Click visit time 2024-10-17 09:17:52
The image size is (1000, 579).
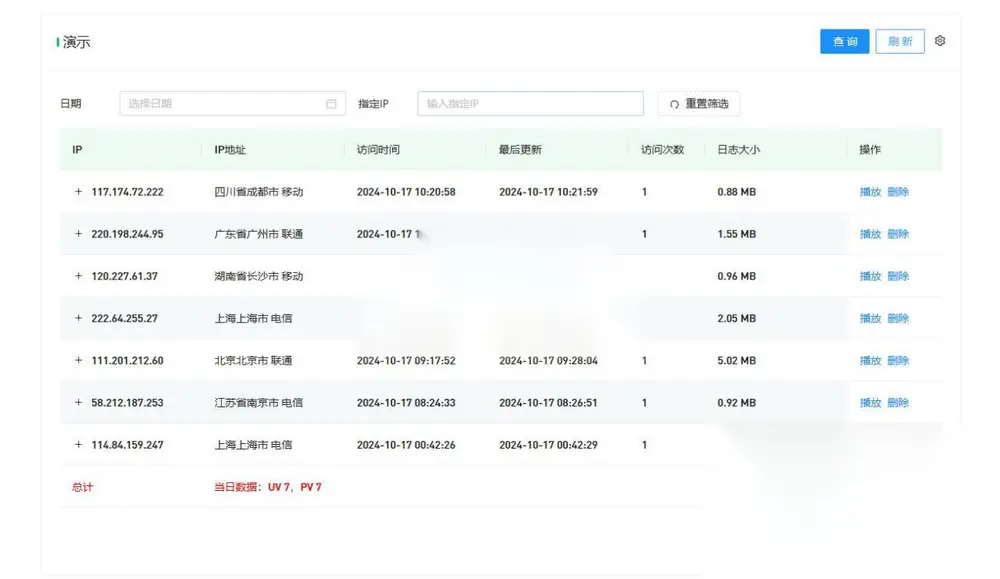pyautogui.click(x=406, y=360)
